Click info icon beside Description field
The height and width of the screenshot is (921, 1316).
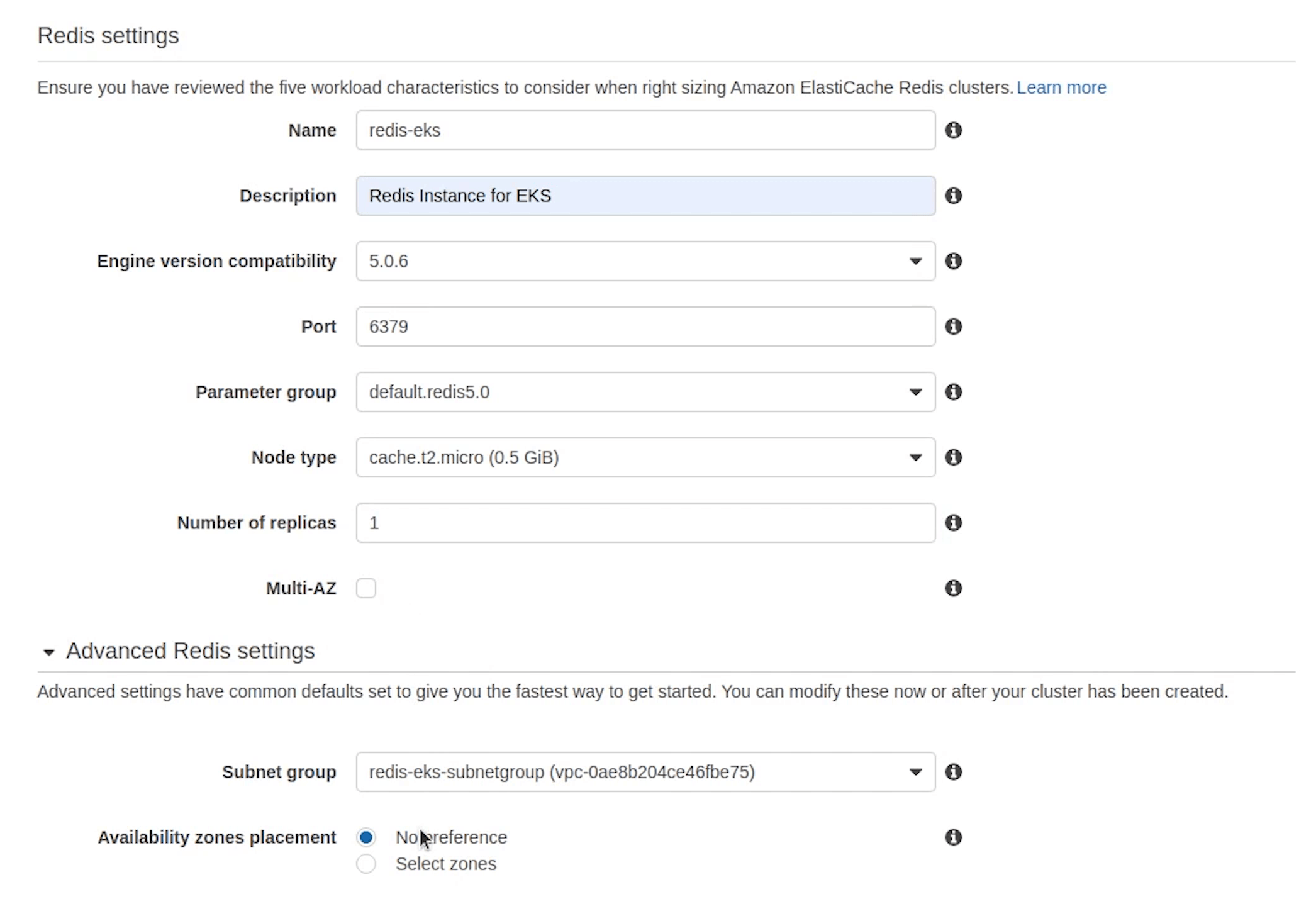953,196
